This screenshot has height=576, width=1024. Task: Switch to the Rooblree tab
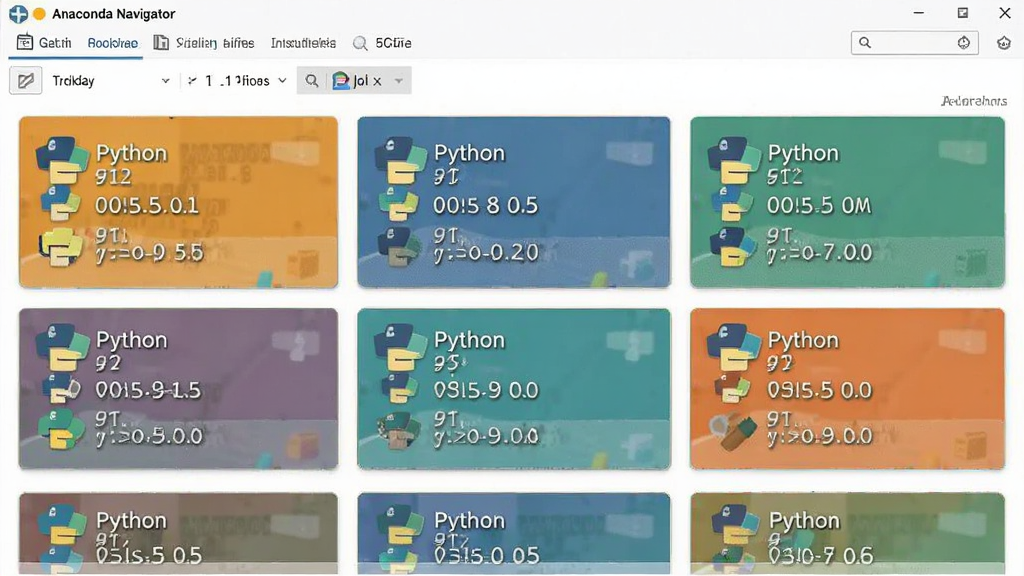[x=112, y=43]
